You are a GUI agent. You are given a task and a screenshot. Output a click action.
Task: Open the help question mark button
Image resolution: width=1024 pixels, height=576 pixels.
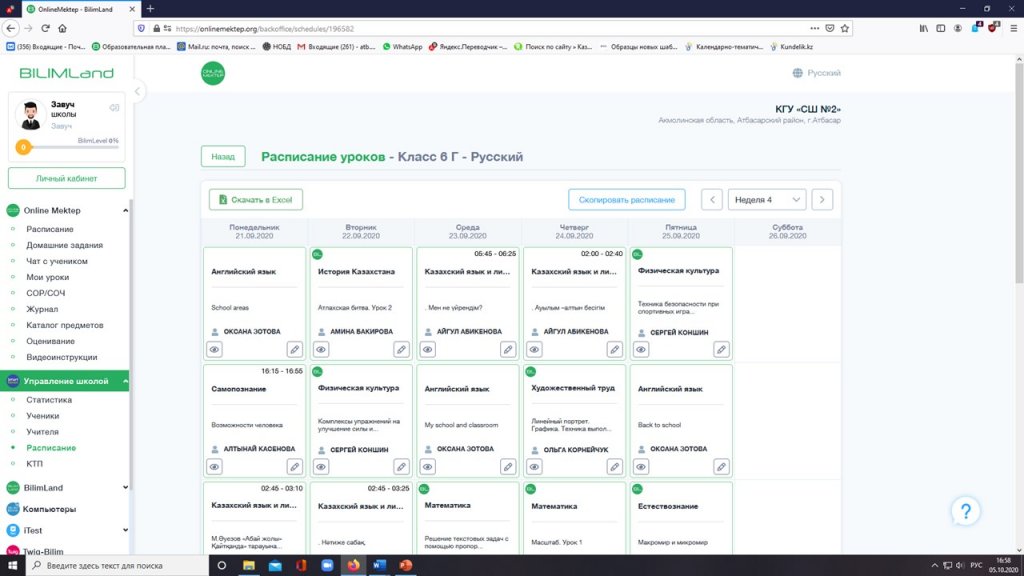pyautogui.click(x=964, y=512)
